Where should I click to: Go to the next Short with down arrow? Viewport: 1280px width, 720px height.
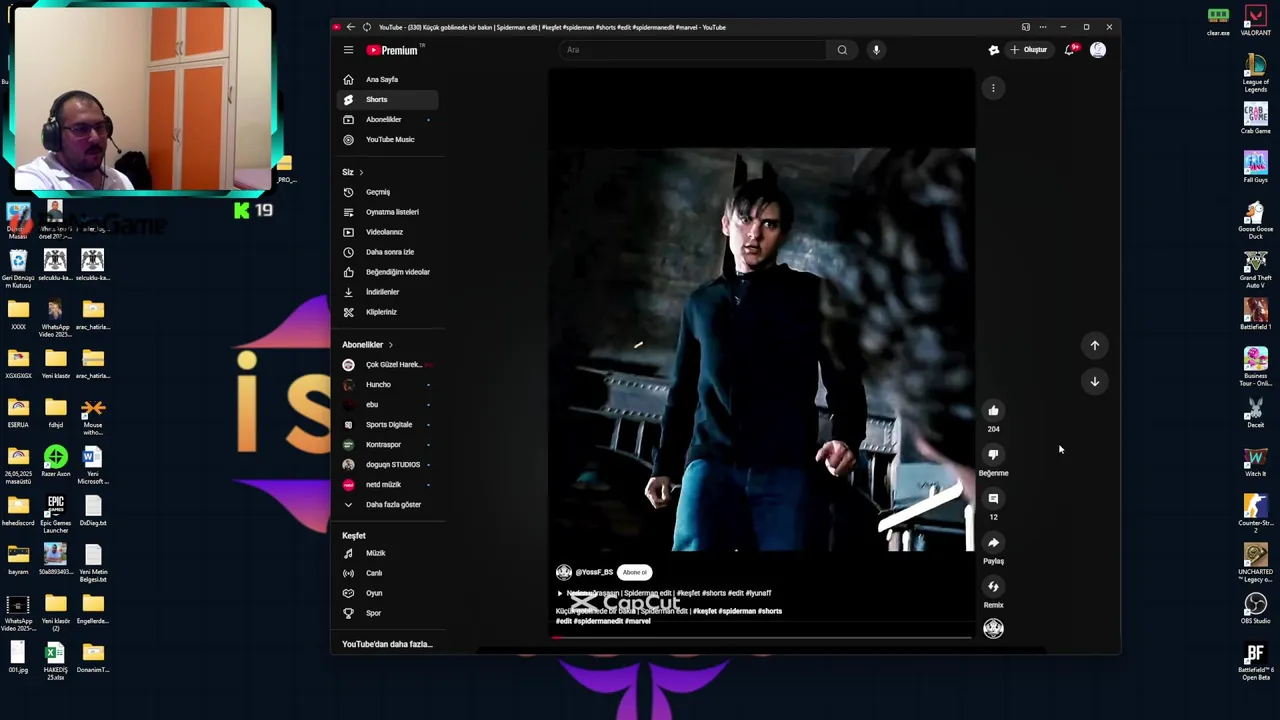pos(1095,381)
